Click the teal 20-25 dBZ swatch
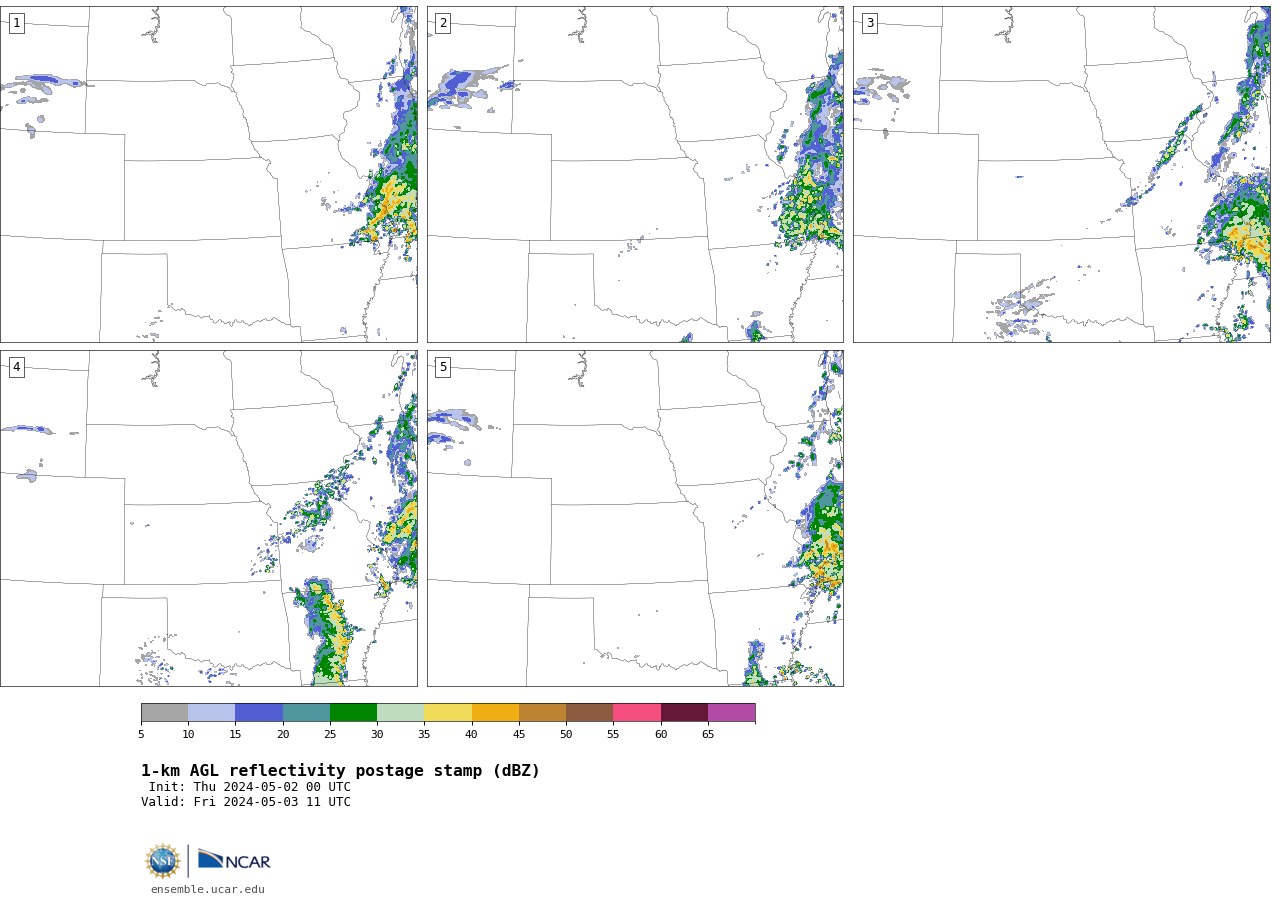The height and width of the screenshot is (901, 1280). tap(306, 712)
